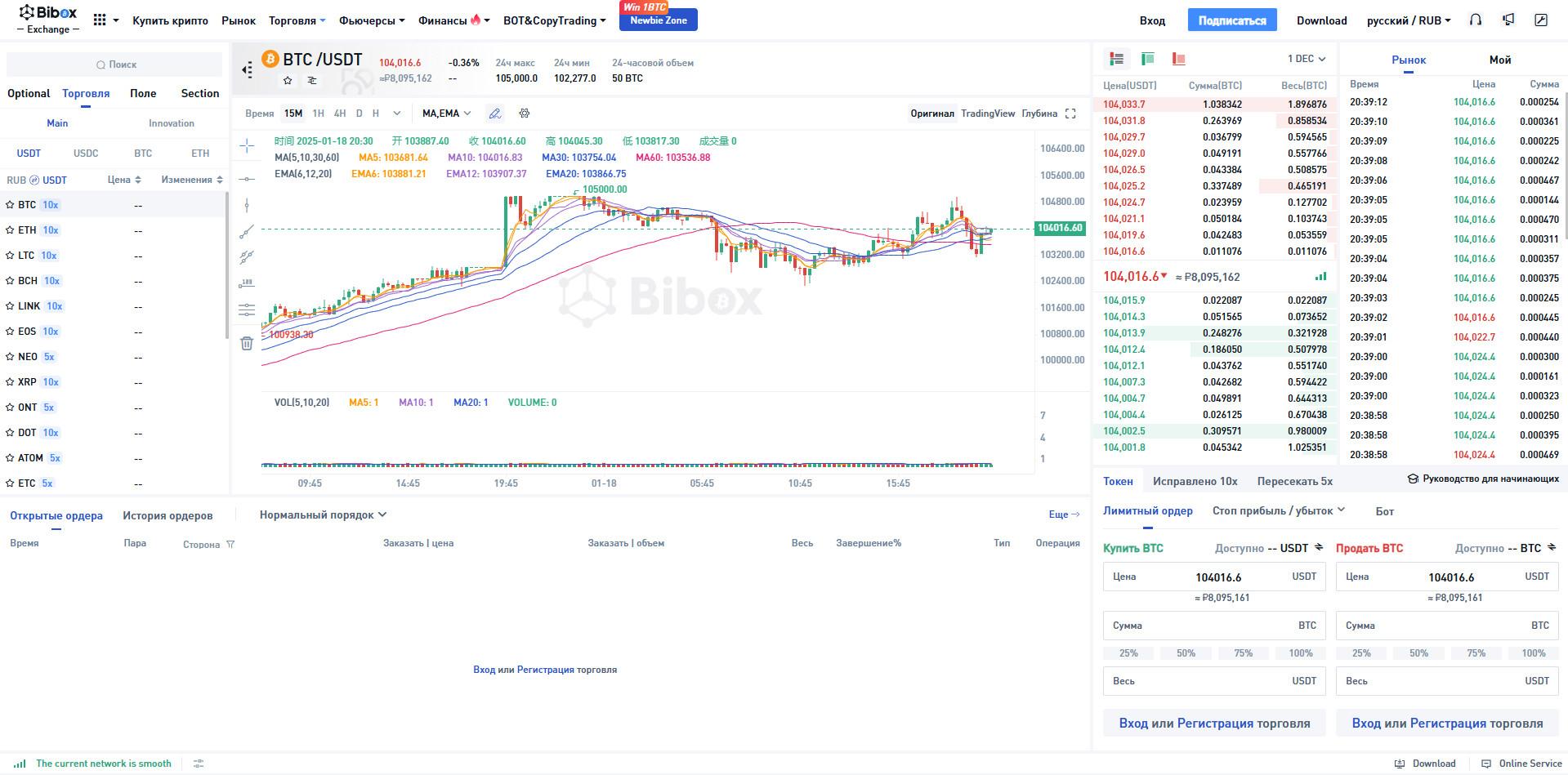Image resolution: width=1568 pixels, height=775 pixels.
Task: Select the crosshair cursor drawing tool
Action: tap(247, 146)
